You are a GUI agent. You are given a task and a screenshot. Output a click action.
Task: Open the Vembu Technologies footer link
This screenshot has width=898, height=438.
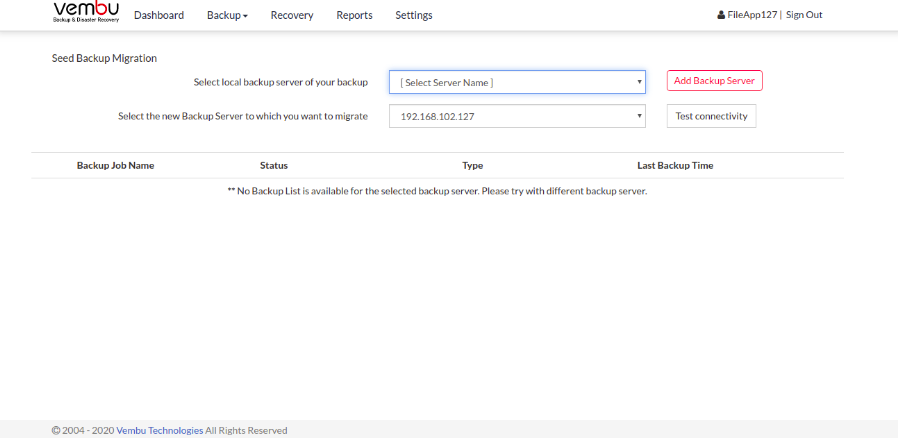[x=160, y=430]
